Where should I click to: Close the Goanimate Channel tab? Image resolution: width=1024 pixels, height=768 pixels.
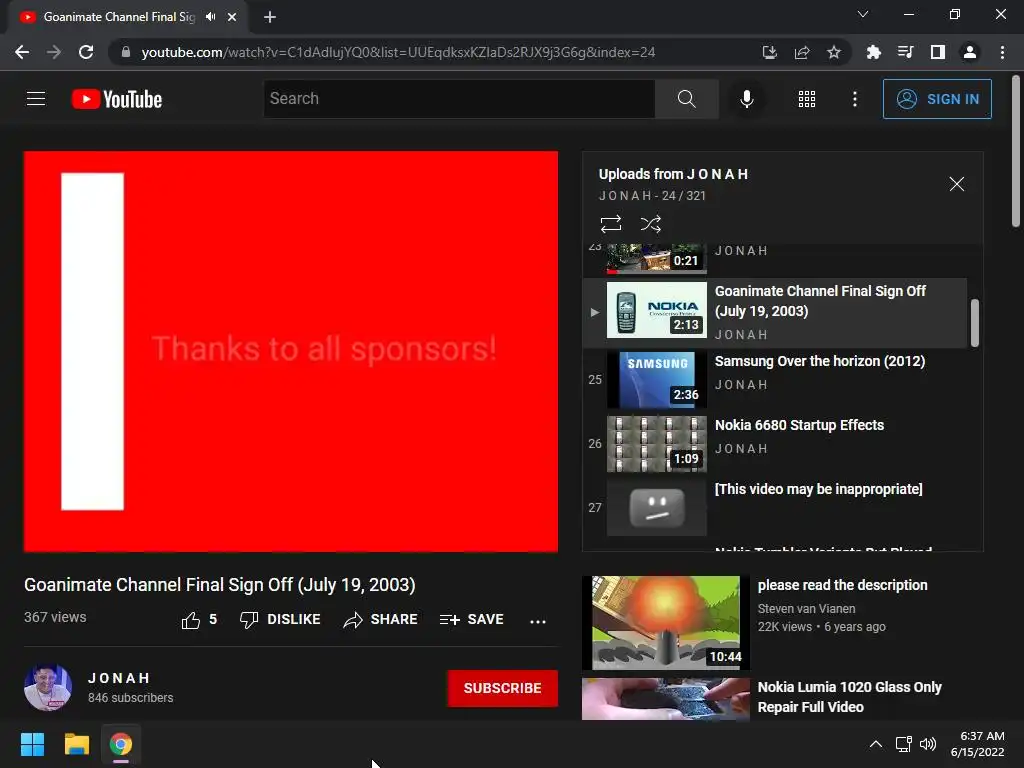(232, 17)
